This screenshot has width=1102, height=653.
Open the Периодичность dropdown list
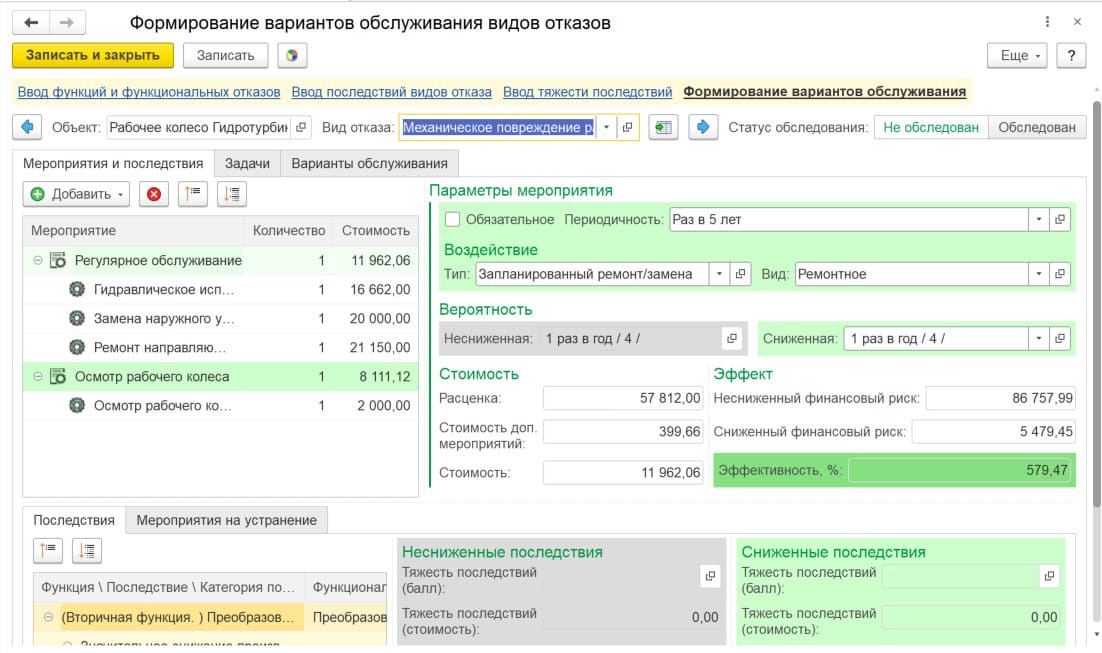click(1039, 219)
